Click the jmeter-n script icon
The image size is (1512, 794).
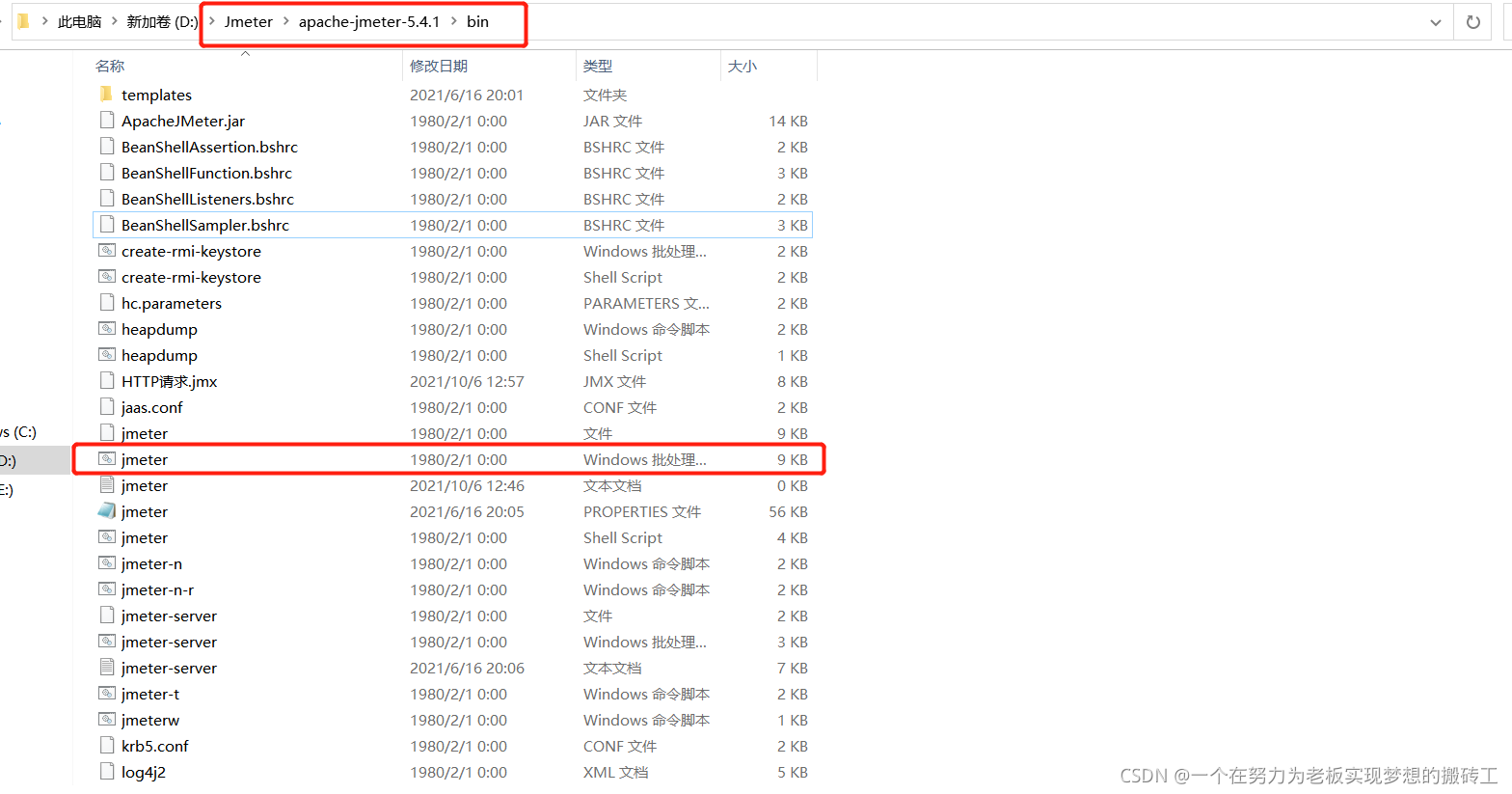tap(107, 563)
